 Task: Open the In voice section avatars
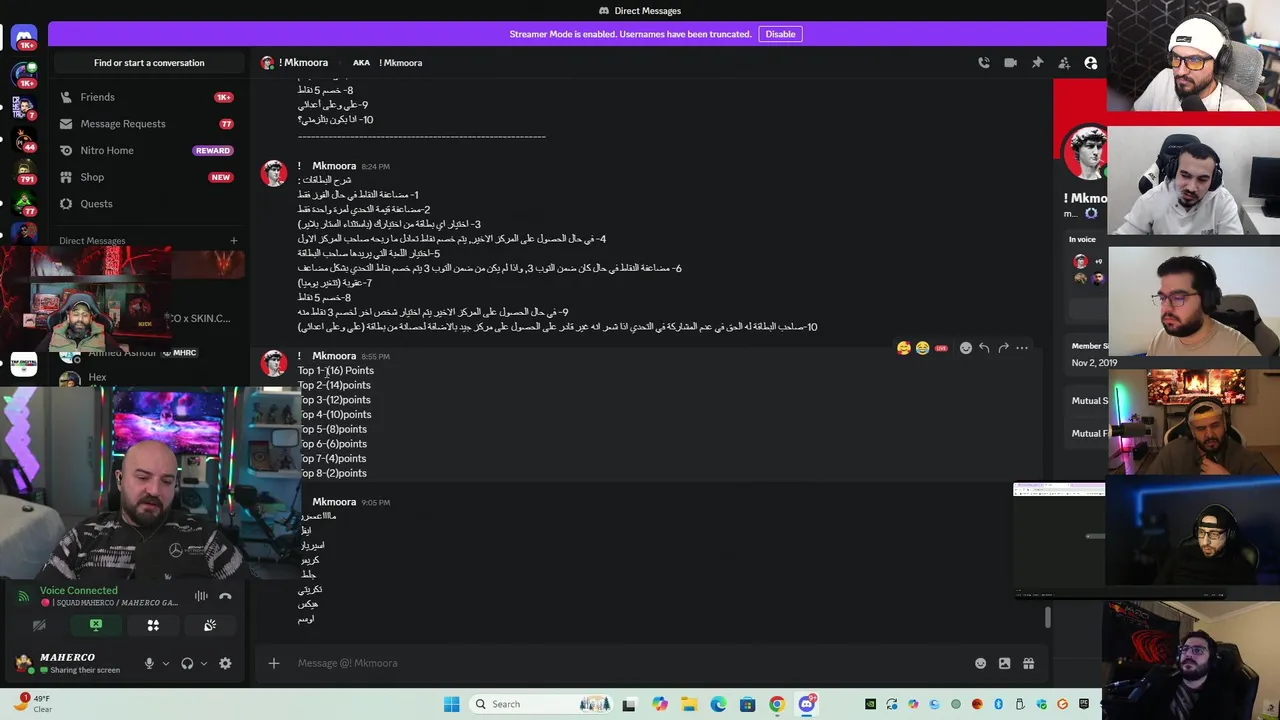[1089, 270]
